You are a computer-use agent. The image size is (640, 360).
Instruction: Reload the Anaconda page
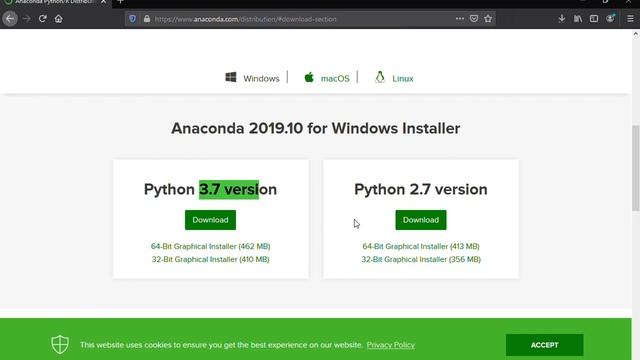coord(42,19)
